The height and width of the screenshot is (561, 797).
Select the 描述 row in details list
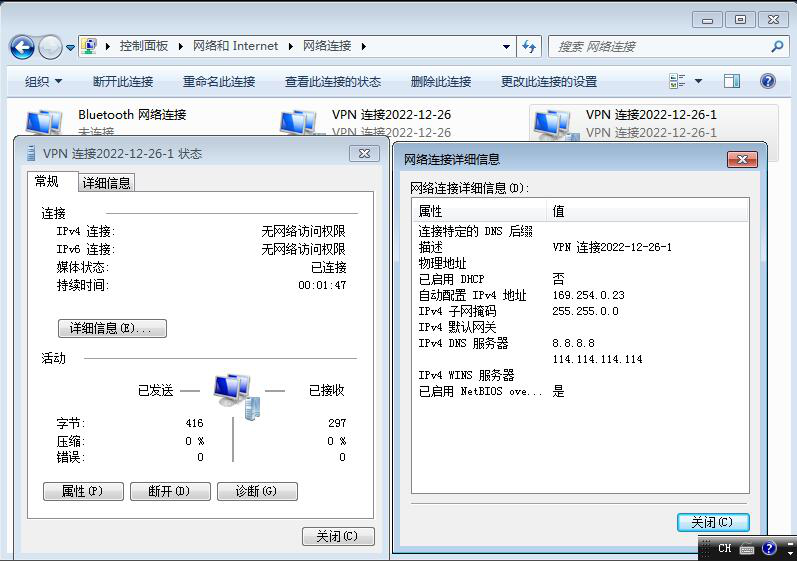[x=580, y=247]
